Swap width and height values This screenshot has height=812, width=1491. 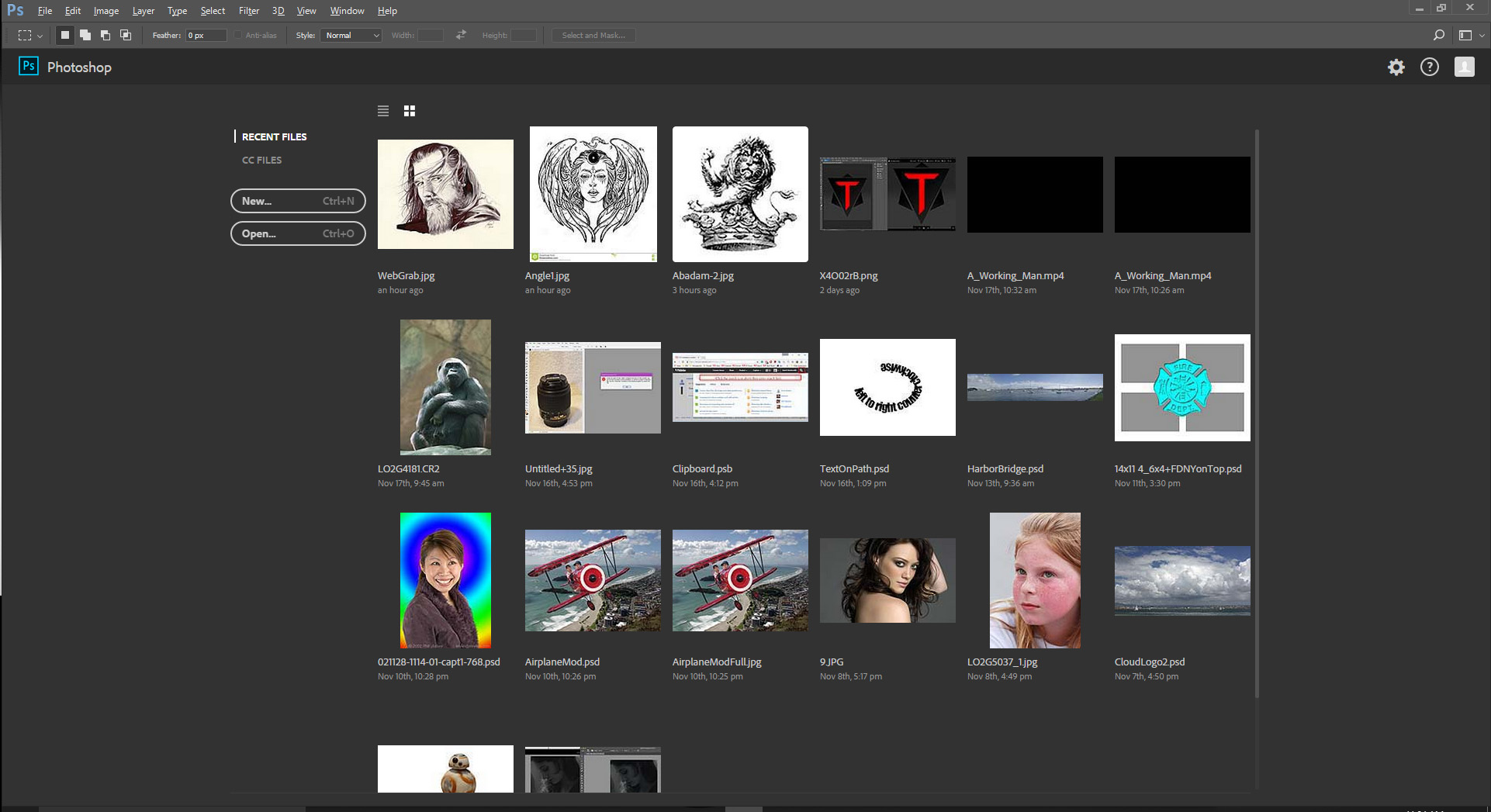(461, 35)
